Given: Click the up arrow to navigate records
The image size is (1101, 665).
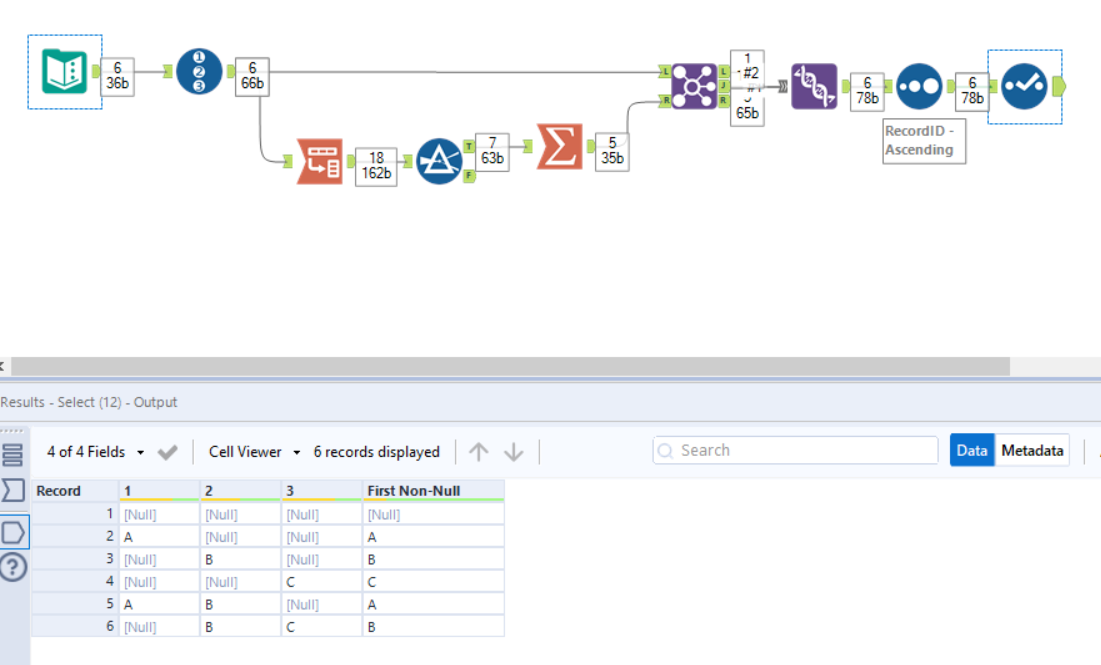Looking at the screenshot, I should pyautogui.click(x=478, y=452).
